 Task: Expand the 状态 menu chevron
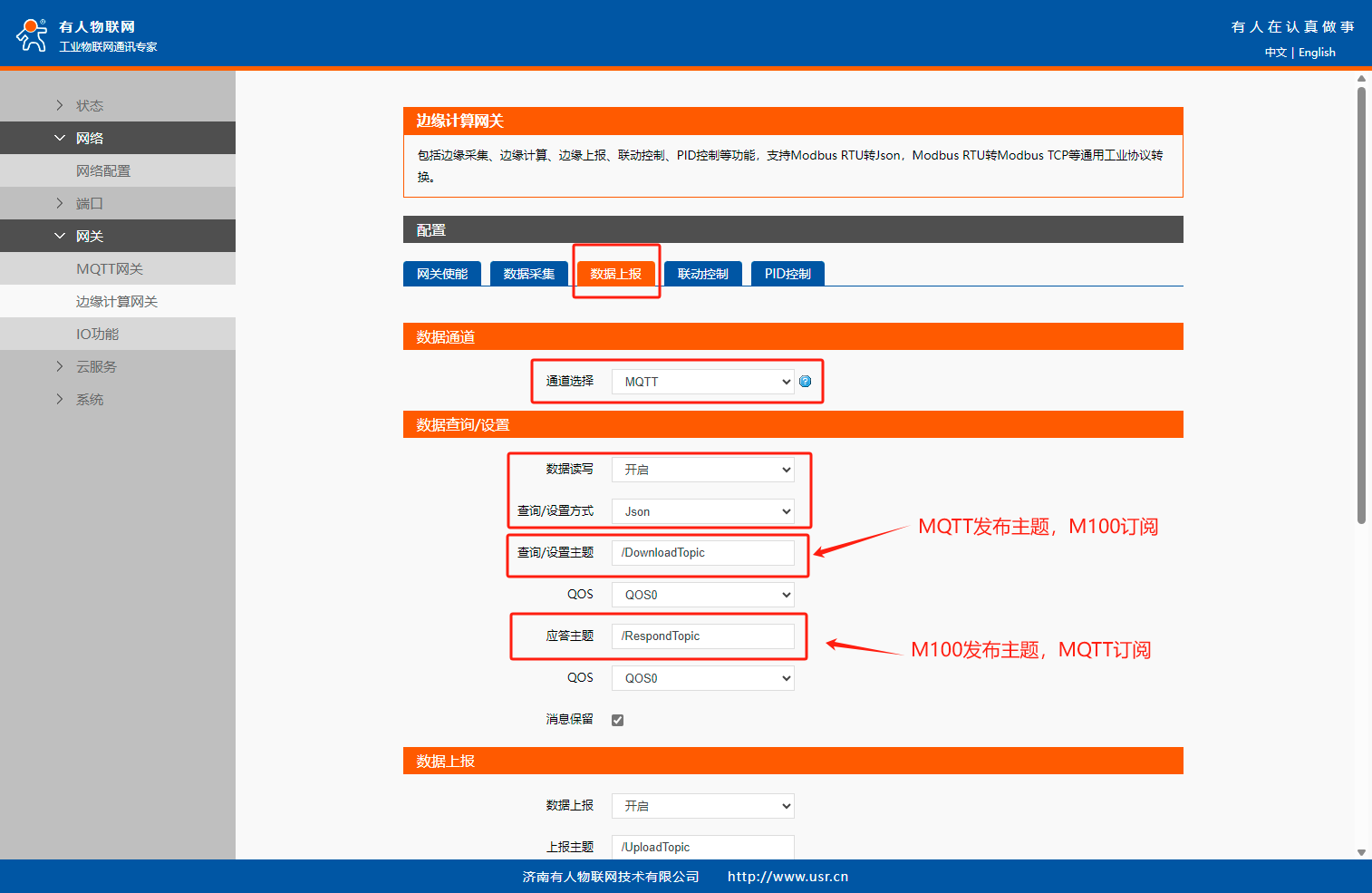coord(60,105)
